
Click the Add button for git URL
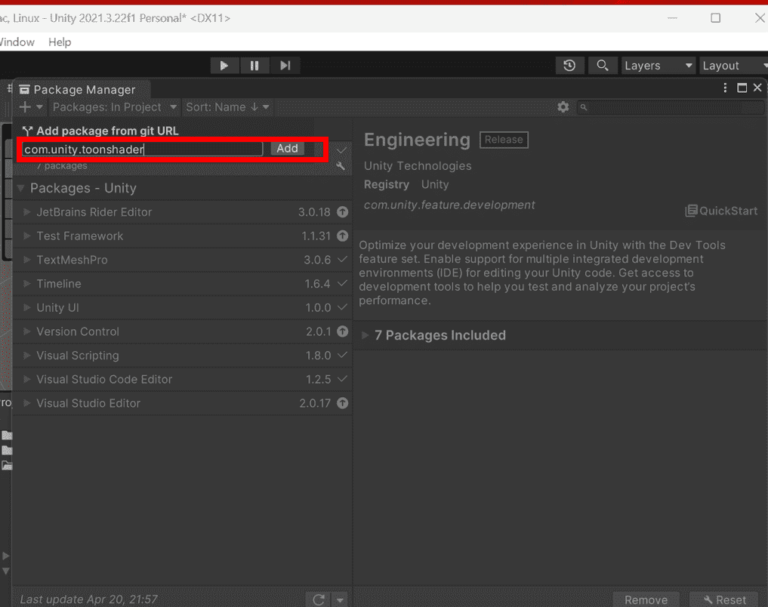(287, 148)
